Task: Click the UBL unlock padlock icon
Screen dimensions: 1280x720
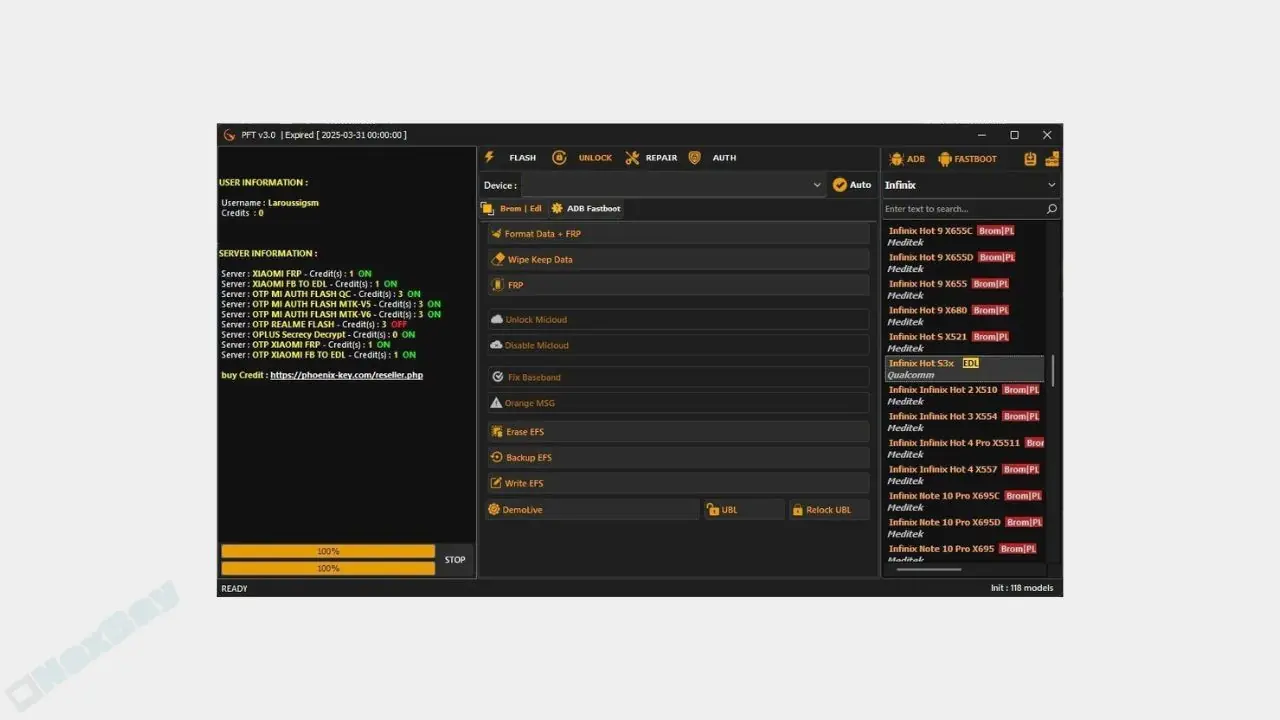Action: 712,509
